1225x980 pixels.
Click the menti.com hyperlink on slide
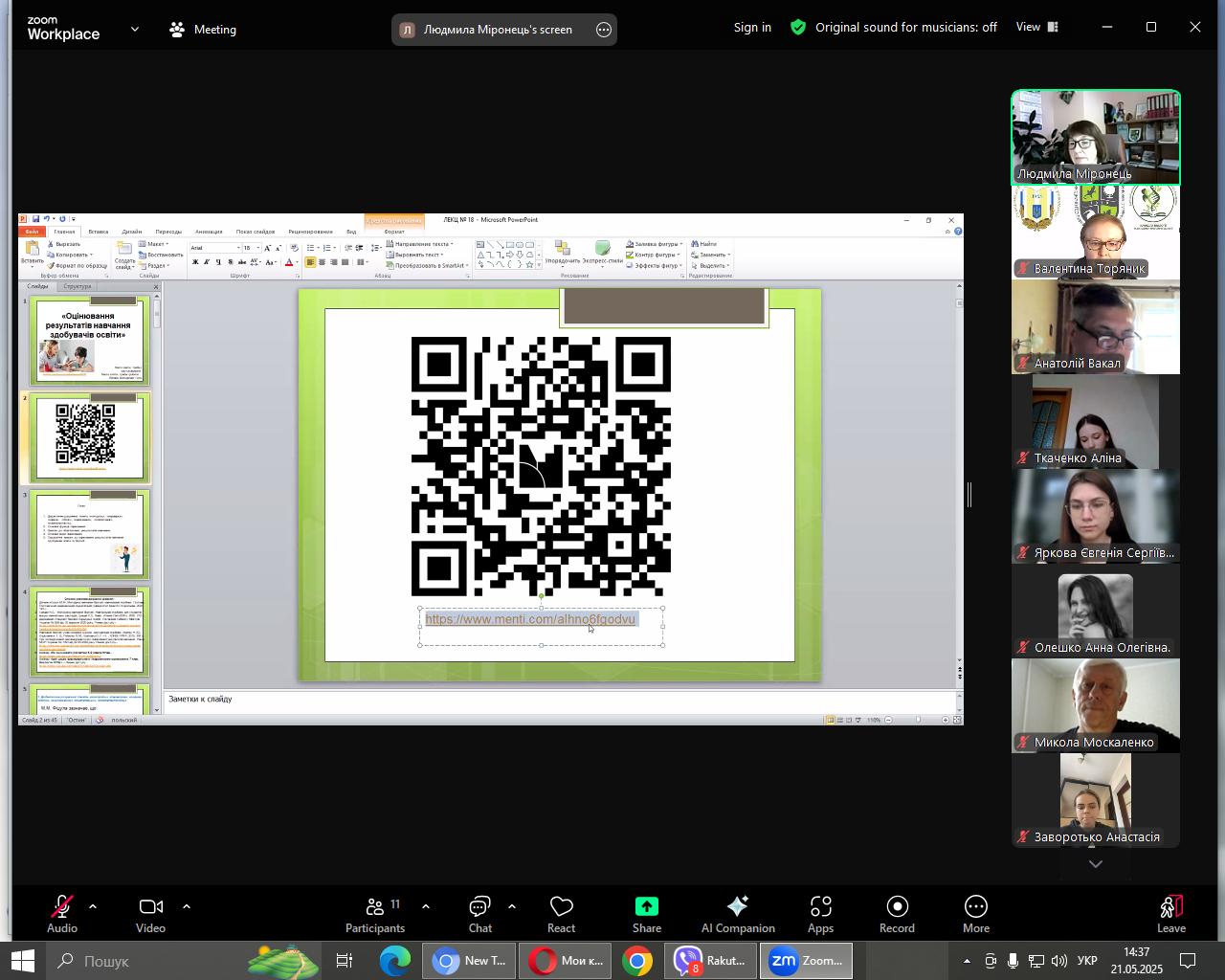[x=530, y=619]
